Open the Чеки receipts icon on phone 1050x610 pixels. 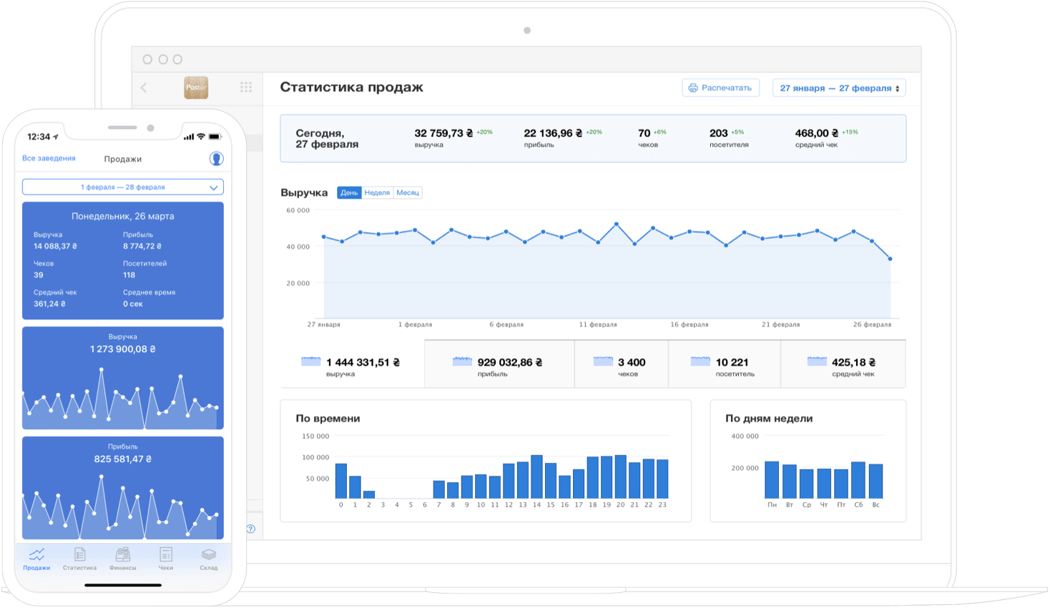coord(166,558)
